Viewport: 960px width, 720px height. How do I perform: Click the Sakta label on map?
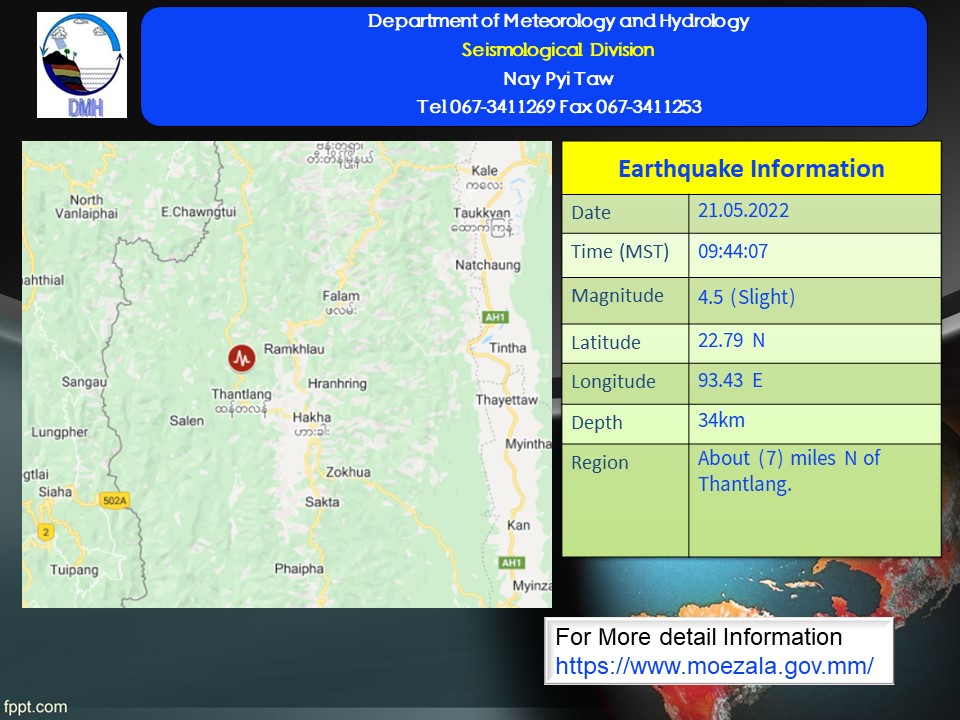[322, 502]
